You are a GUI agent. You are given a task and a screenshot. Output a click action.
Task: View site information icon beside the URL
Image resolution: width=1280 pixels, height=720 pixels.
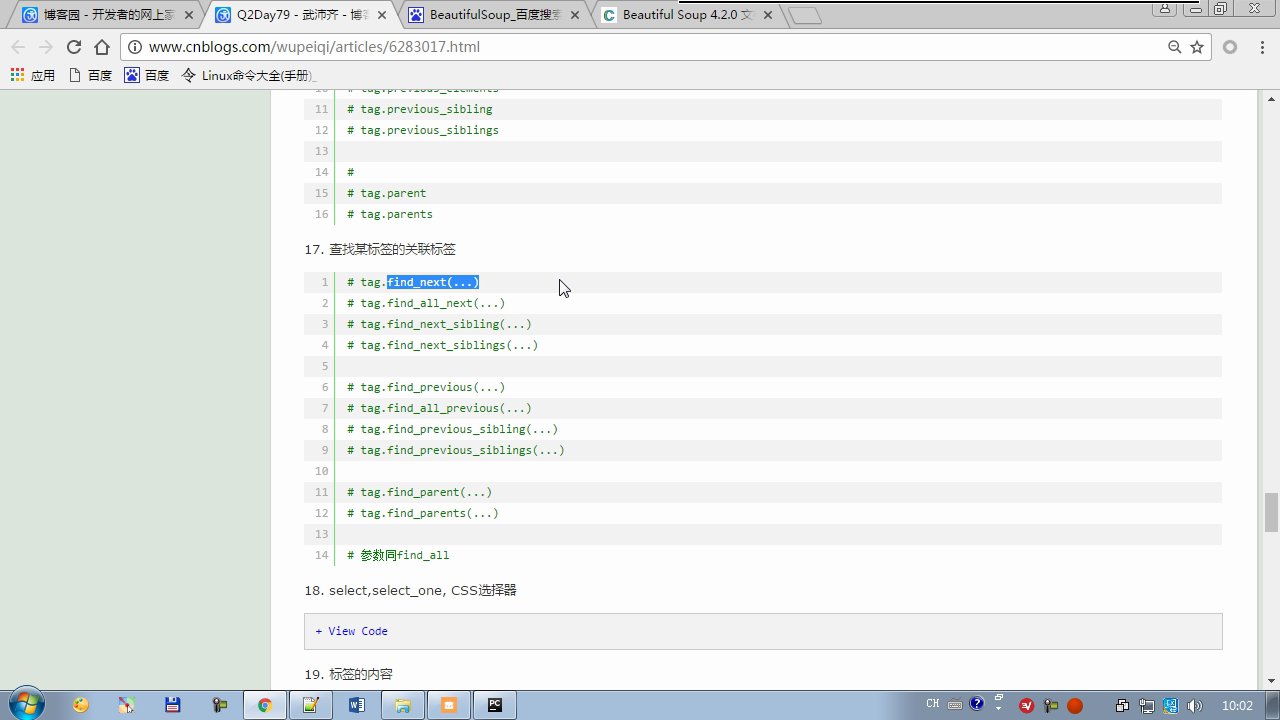click(x=135, y=47)
